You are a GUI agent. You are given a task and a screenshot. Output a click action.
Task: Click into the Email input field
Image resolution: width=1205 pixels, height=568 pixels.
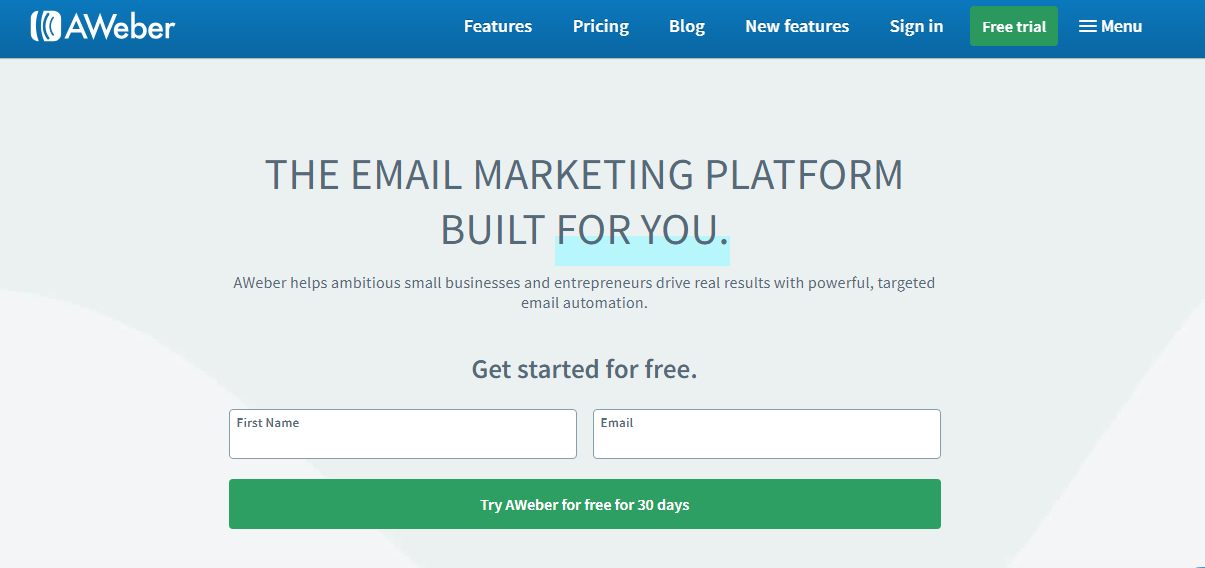tap(767, 441)
